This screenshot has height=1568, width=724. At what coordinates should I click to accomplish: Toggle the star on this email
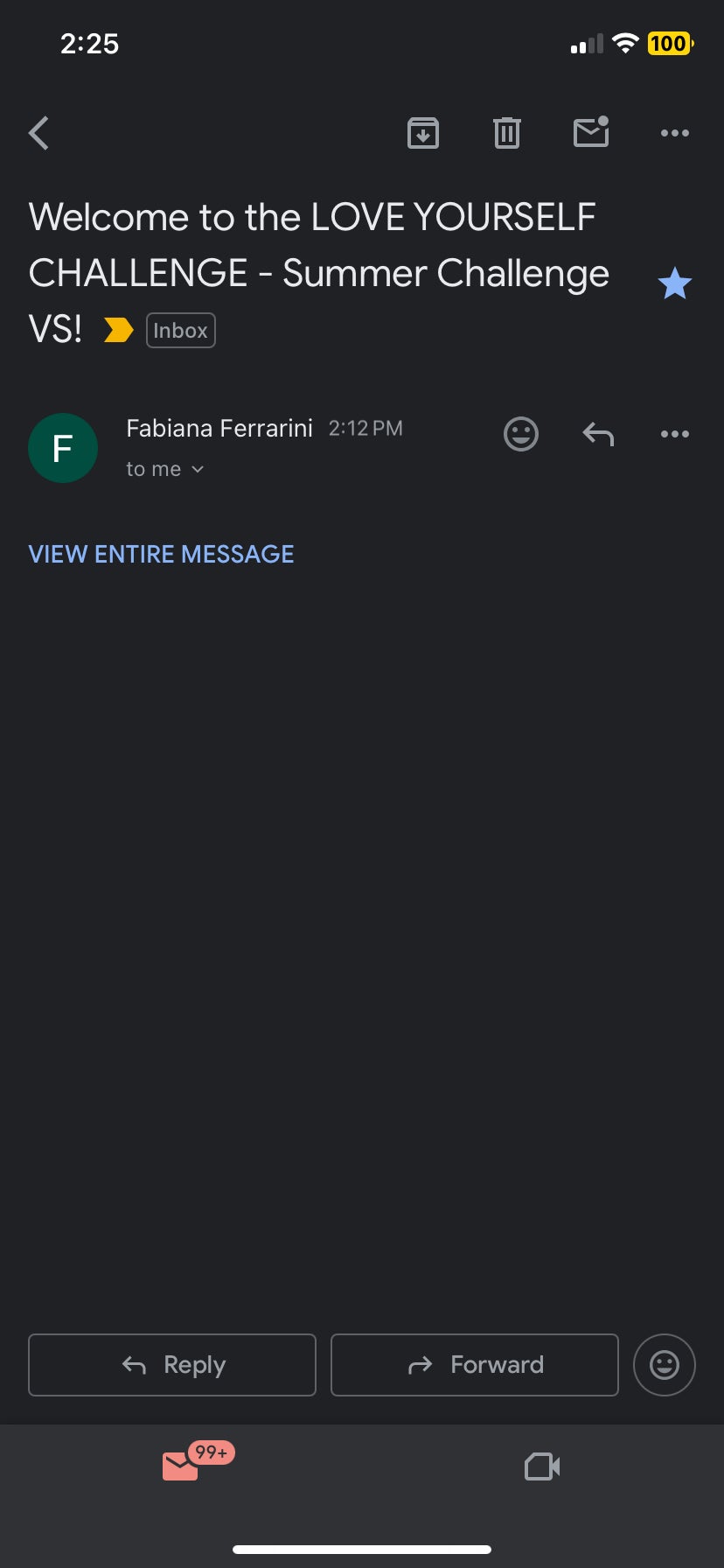674,284
